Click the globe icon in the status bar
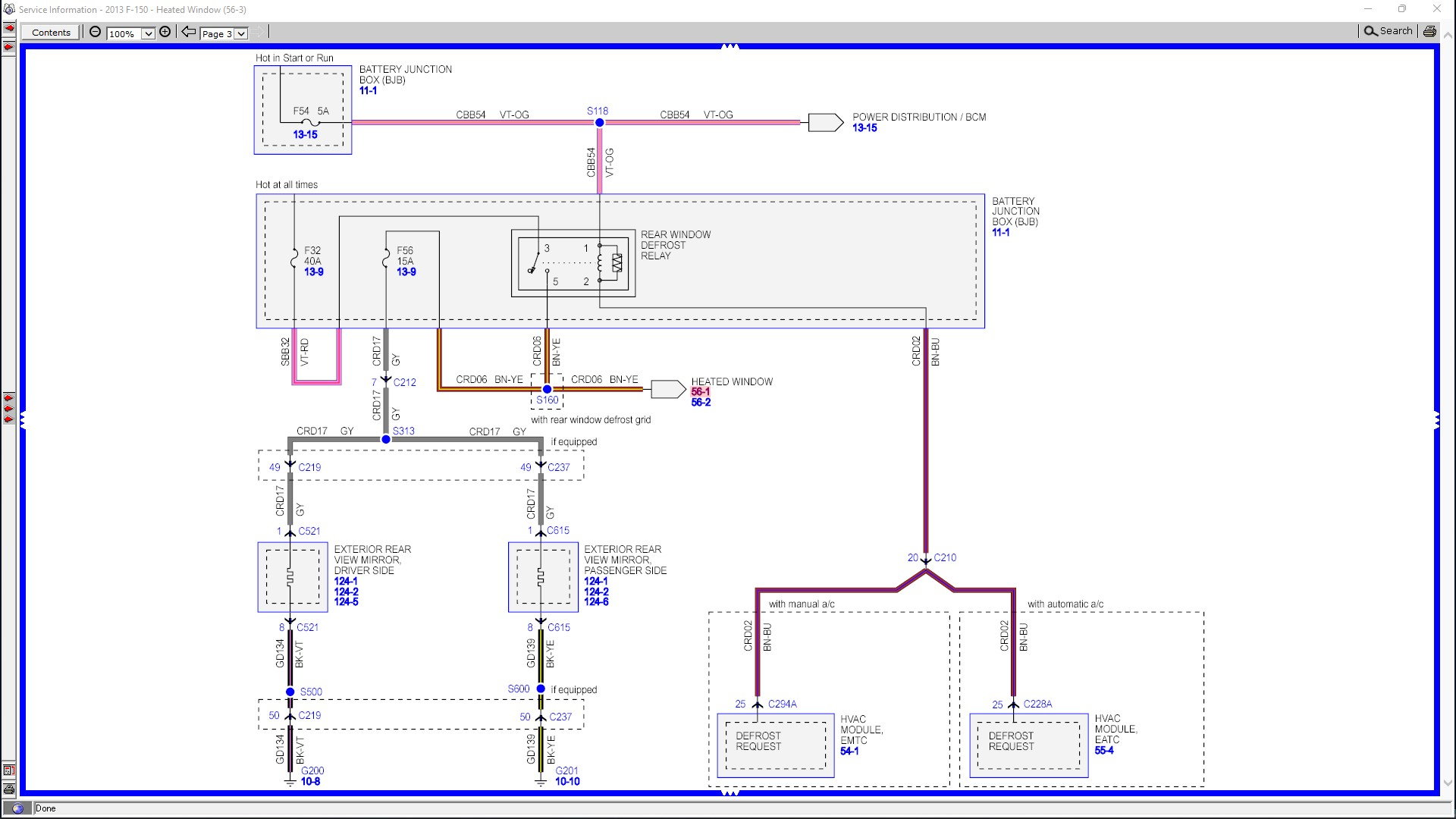 click(x=17, y=808)
